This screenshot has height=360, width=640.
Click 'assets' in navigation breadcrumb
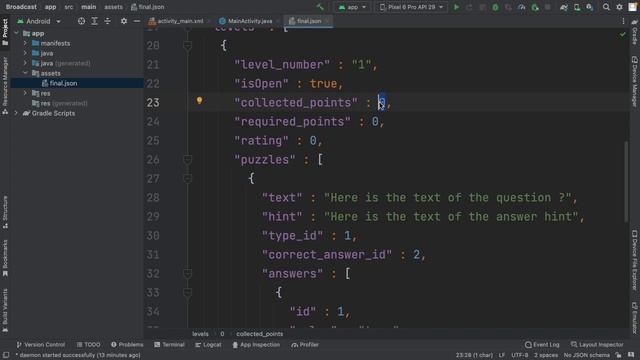(113, 7)
